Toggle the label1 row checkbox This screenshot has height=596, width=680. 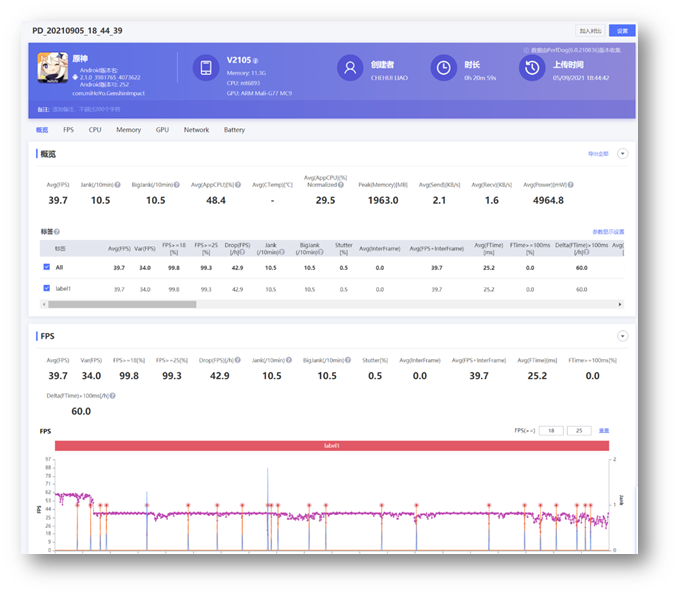click(46, 289)
